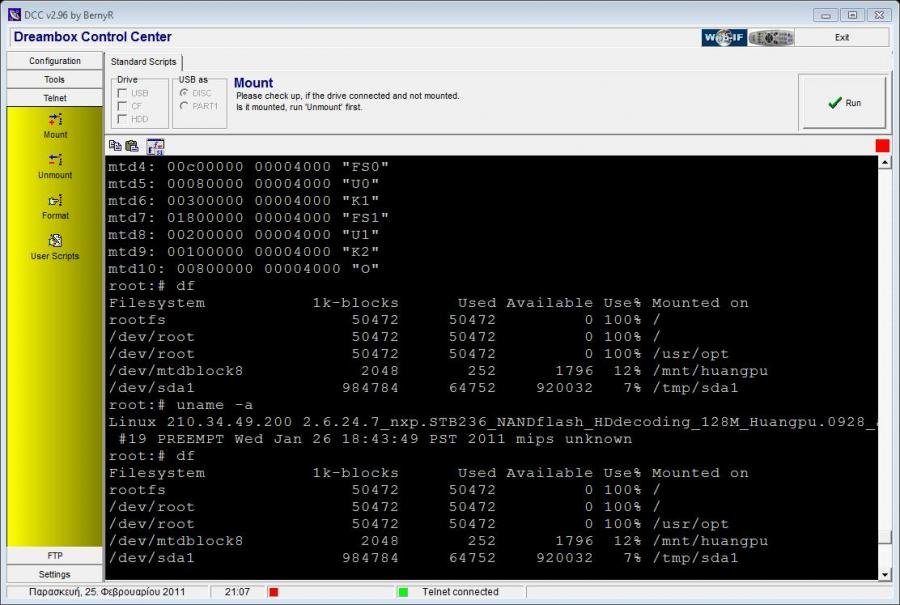Click the 'Dreambox Control Center' heading
This screenshot has width=900, height=605.
click(92, 37)
